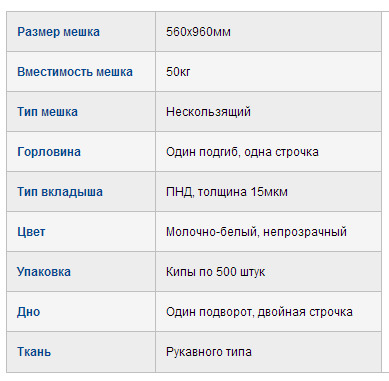Select ПНД, толщина 15мкм value

pos(227,192)
